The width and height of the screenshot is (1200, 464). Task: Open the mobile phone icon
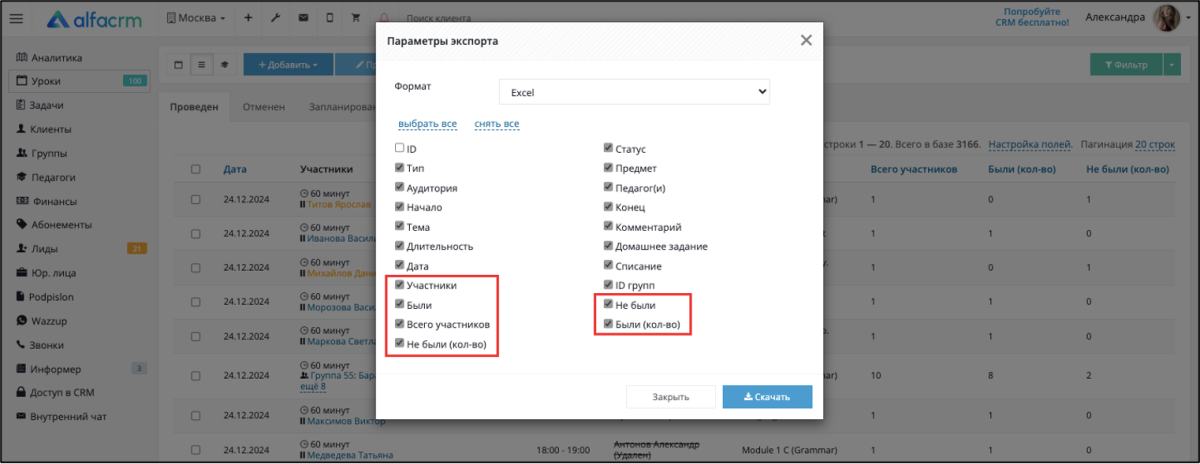[x=329, y=18]
